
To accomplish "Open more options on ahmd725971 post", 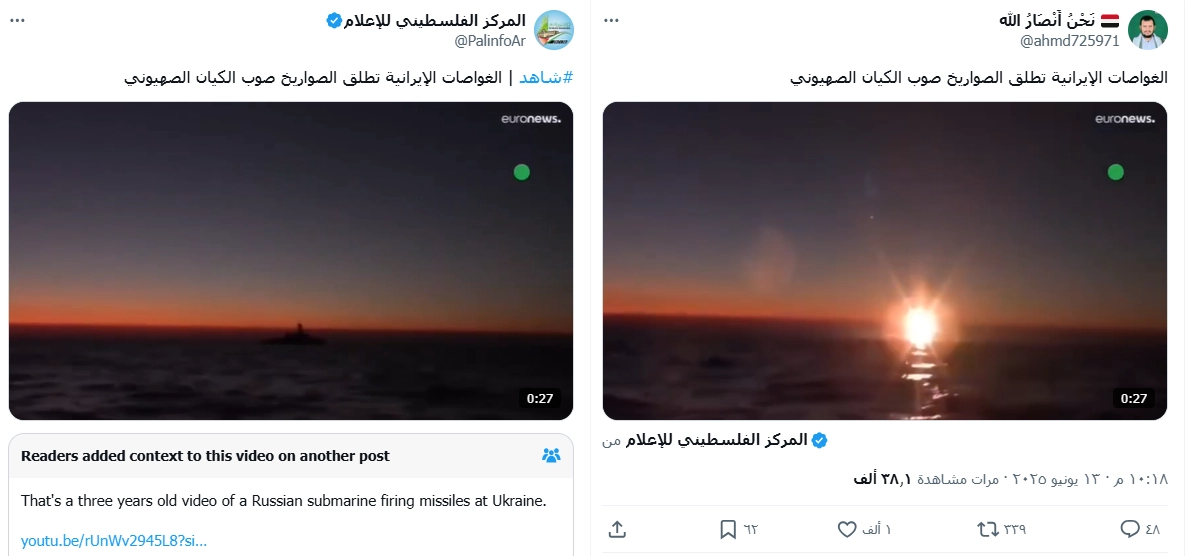I will click(611, 20).
